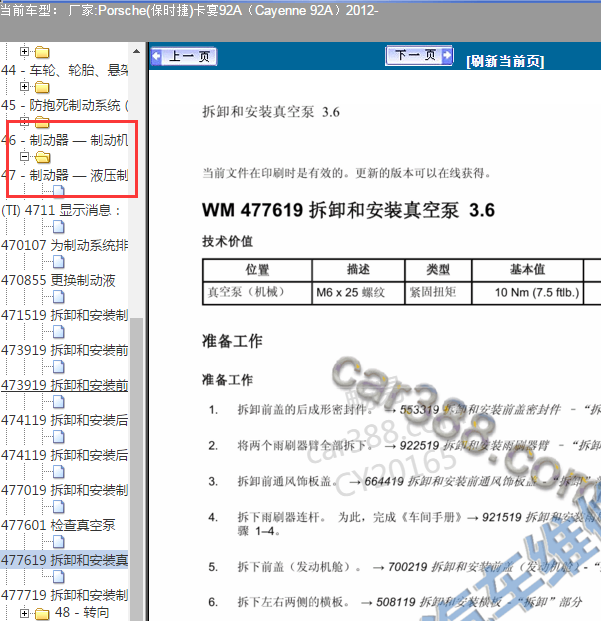Expand folder node for 46 制动器 制动机
Image resolution: width=601 pixels, height=621 pixels.
click(x=25, y=121)
